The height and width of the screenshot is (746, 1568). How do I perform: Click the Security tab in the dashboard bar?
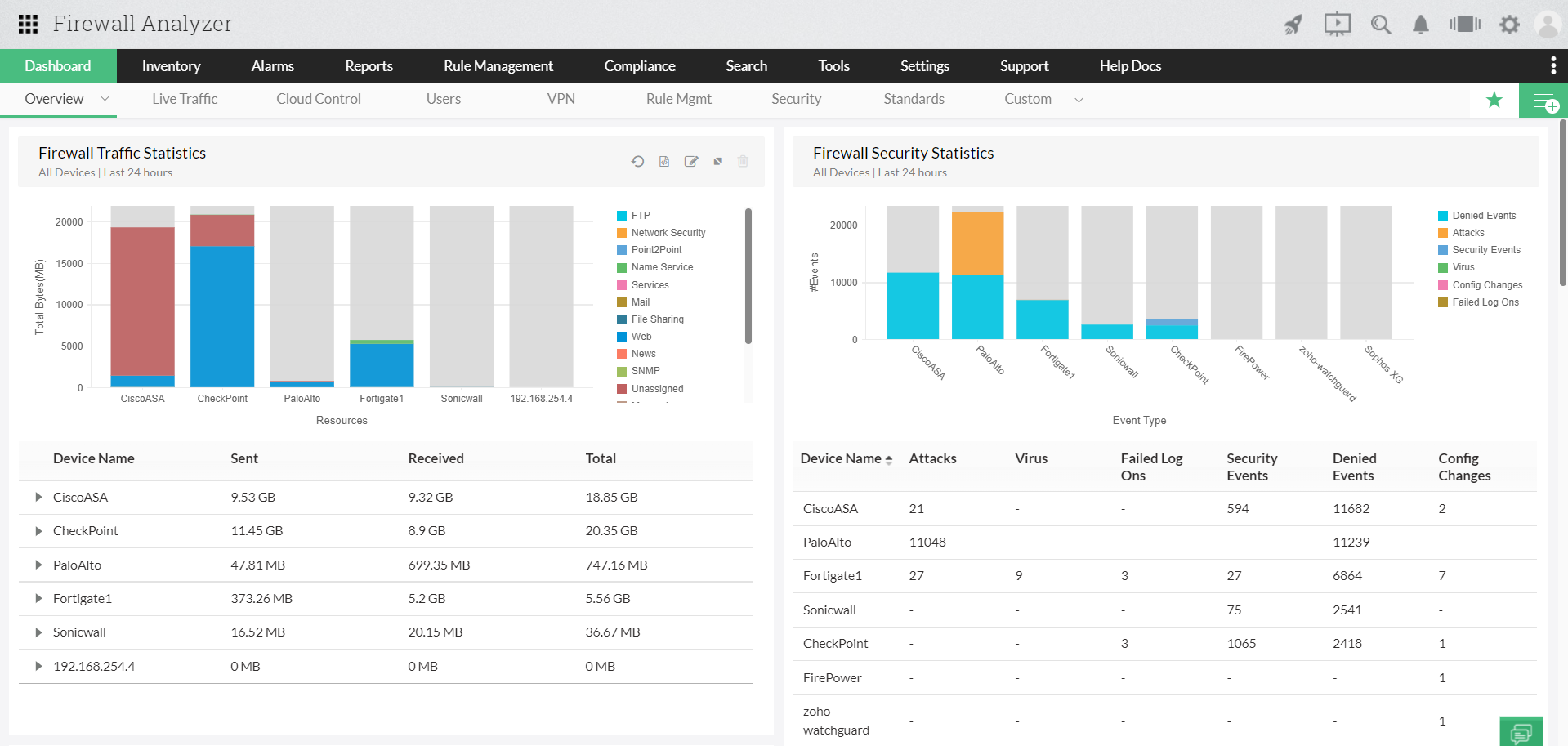[796, 98]
